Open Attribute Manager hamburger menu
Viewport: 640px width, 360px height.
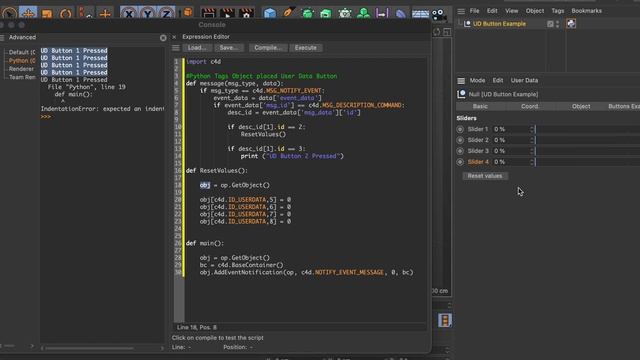461,80
